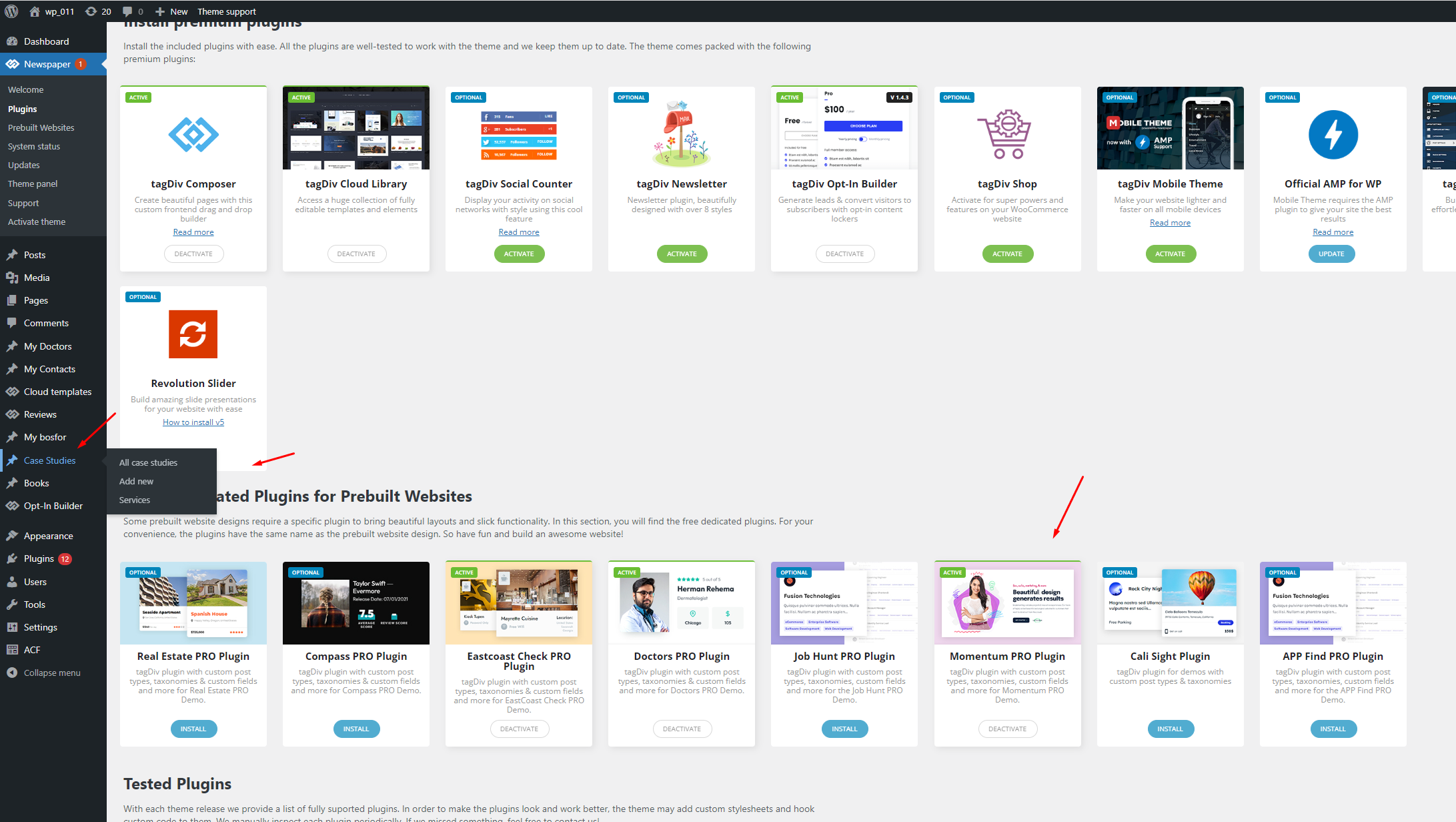Open Prebuilt Websites submenu item
The height and width of the screenshot is (822, 1456).
[x=41, y=127]
